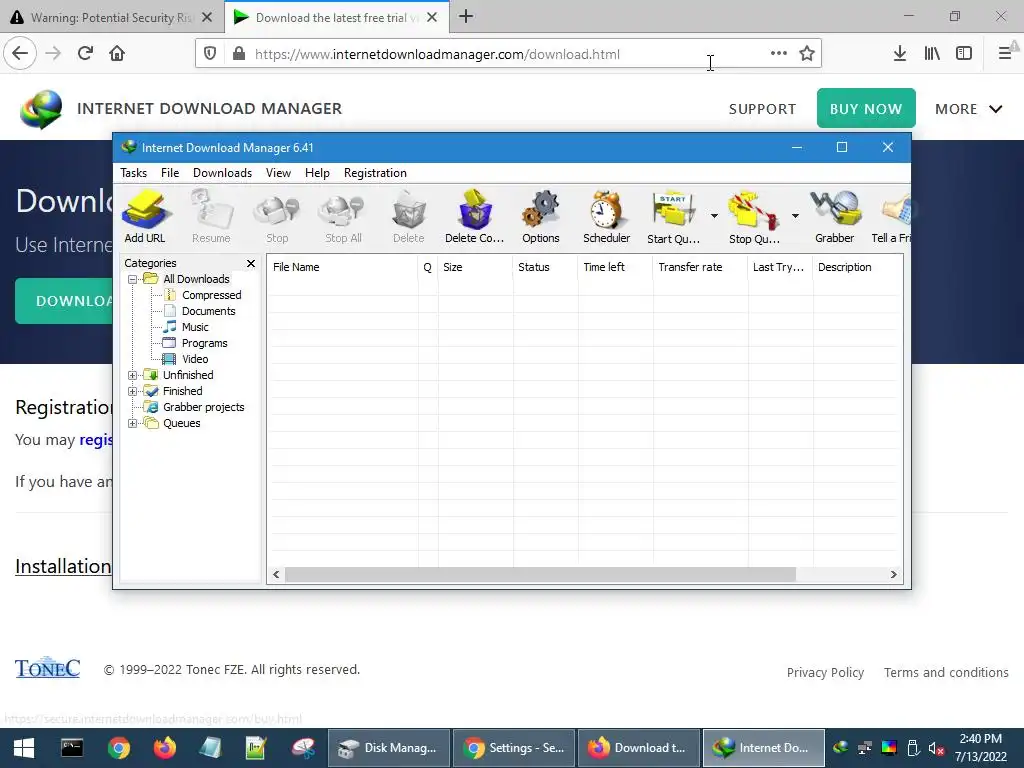Image resolution: width=1024 pixels, height=768 pixels.
Task: Sort by Time left column header
Action: click(615, 267)
